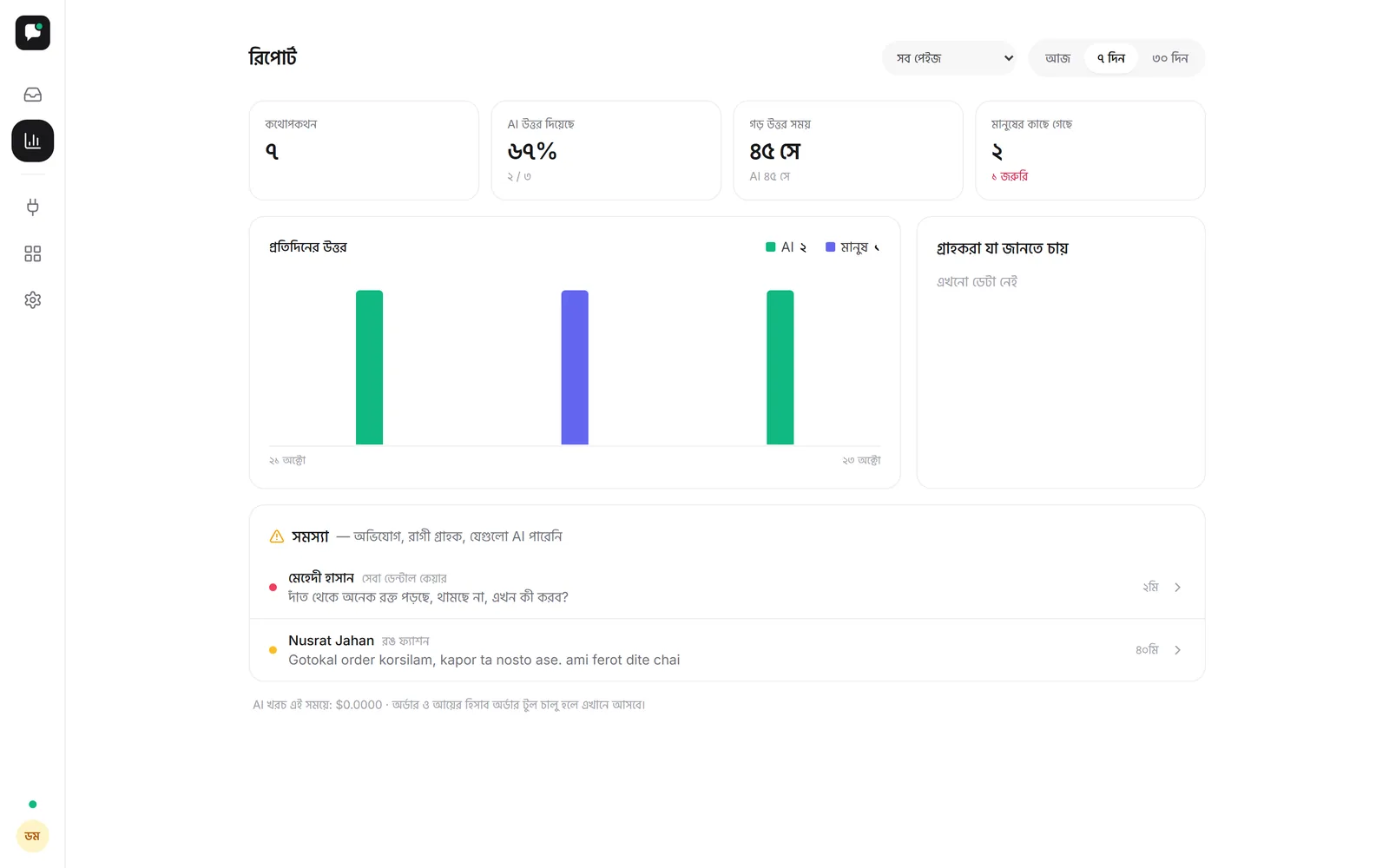This screenshot has width=1389, height=868.
Task: Open the user avatar at the bottom of the sidebar
Action: coord(32,836)
